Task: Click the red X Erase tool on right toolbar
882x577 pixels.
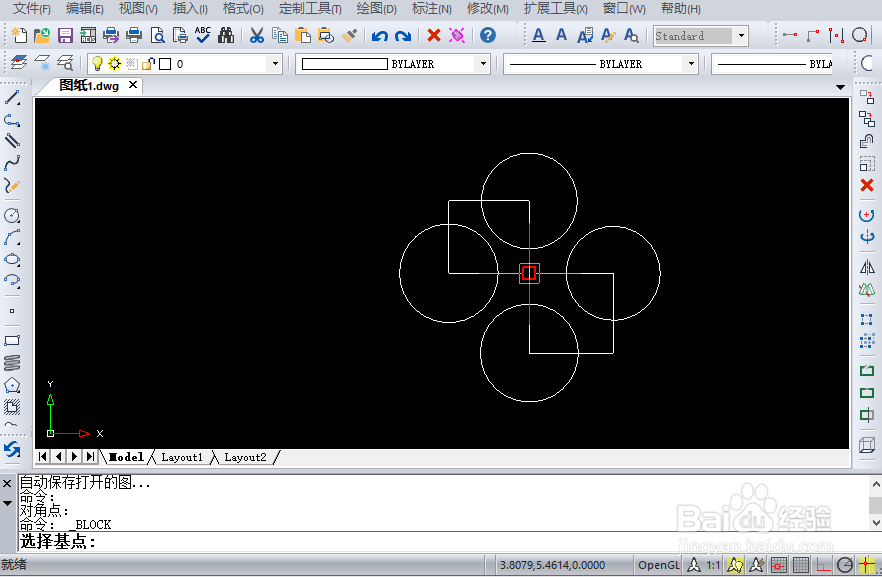Action: [x=867, y=185]
